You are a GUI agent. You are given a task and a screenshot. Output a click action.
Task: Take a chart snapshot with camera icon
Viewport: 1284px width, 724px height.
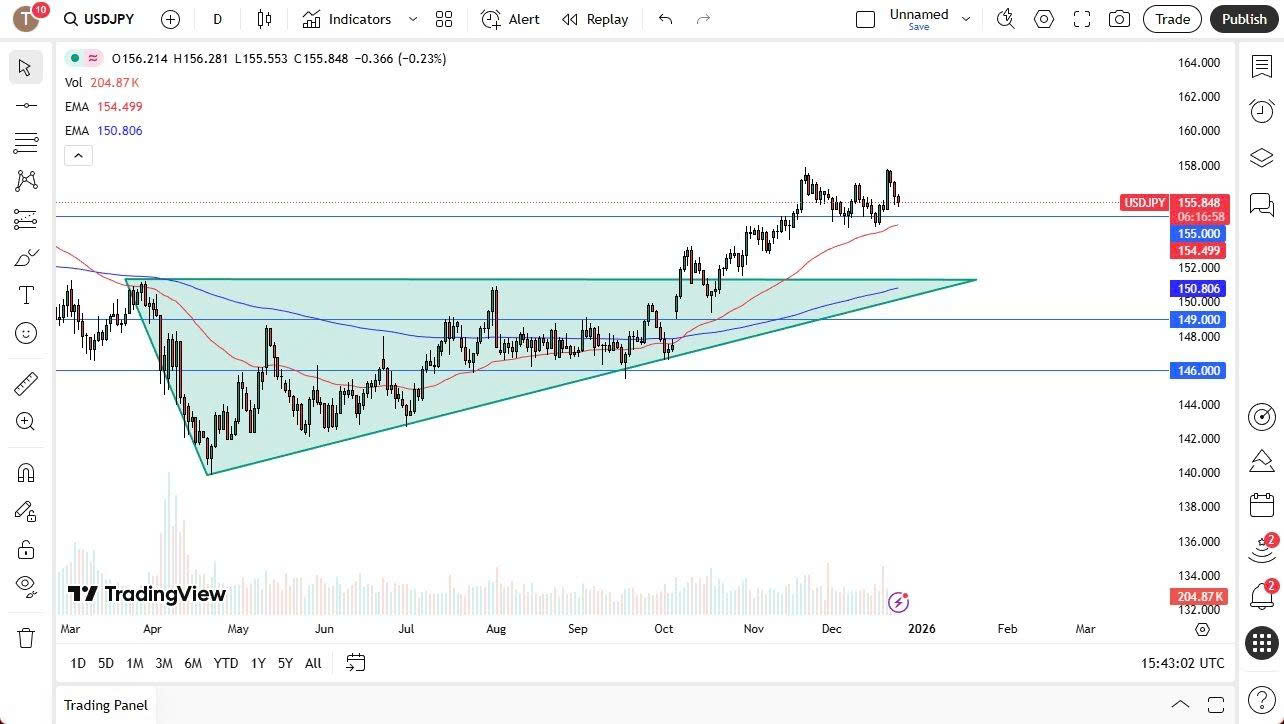[1120, 19]
